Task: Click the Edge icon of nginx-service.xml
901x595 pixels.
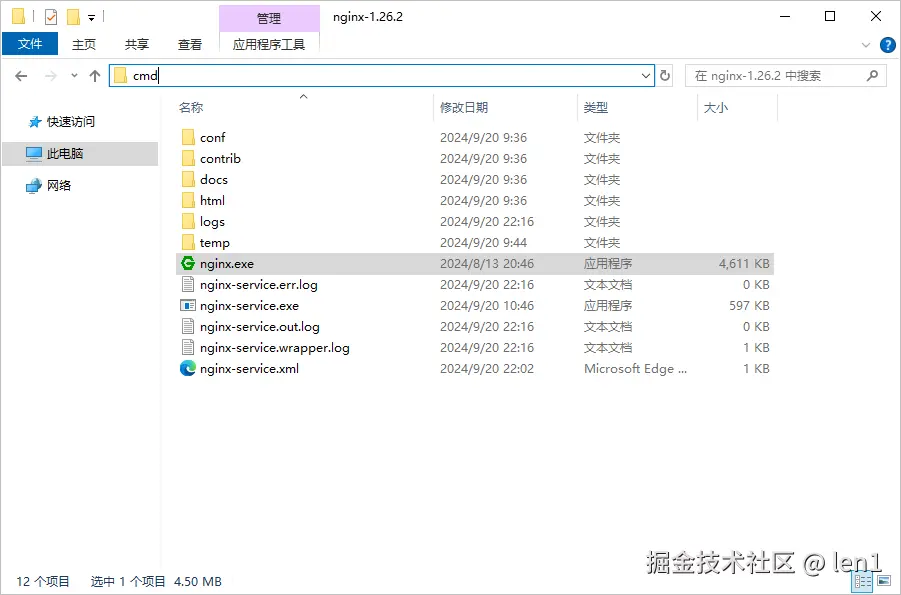Action: click(188, 368)
